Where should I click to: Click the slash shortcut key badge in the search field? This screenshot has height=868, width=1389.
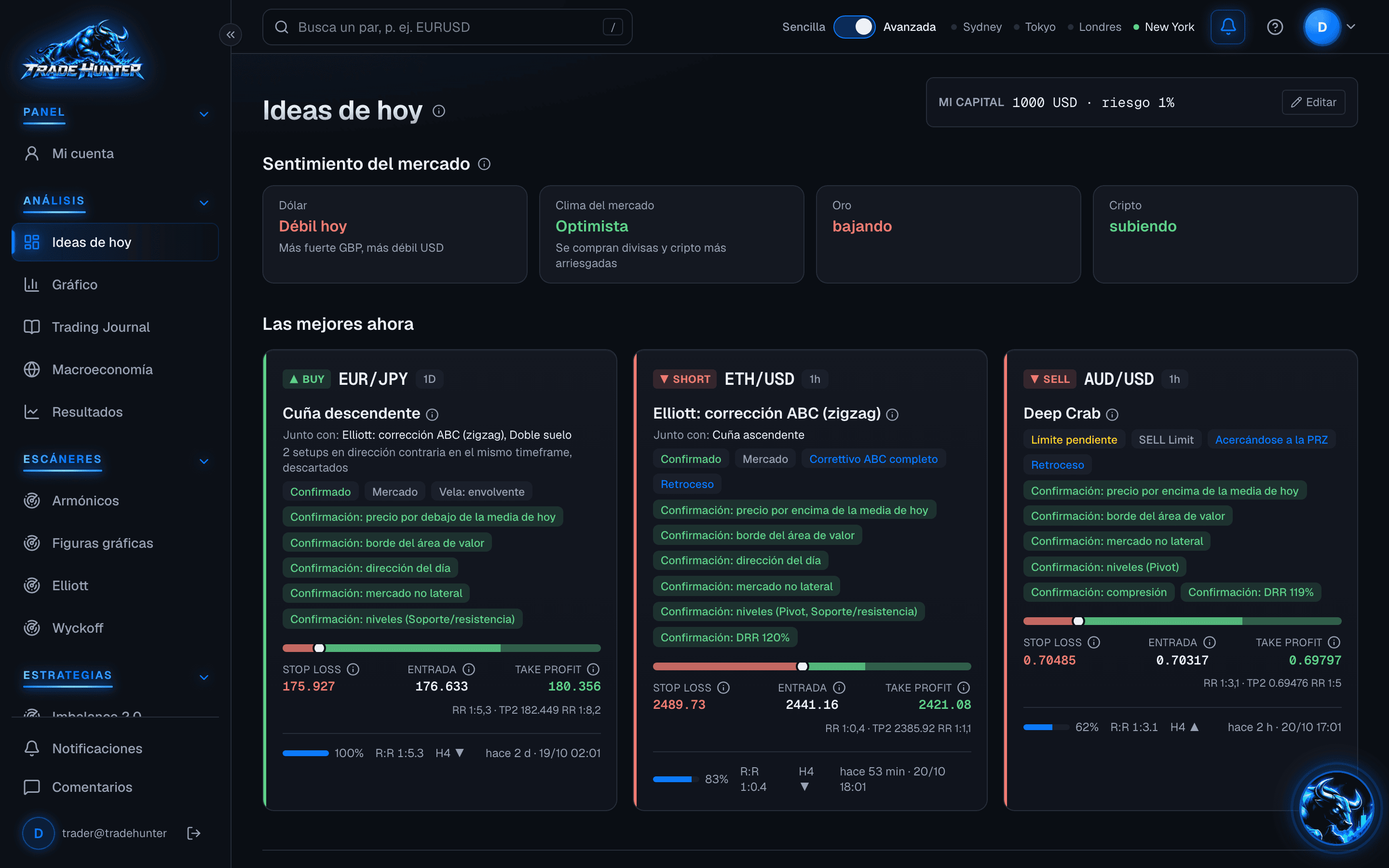tap(613, 27)
